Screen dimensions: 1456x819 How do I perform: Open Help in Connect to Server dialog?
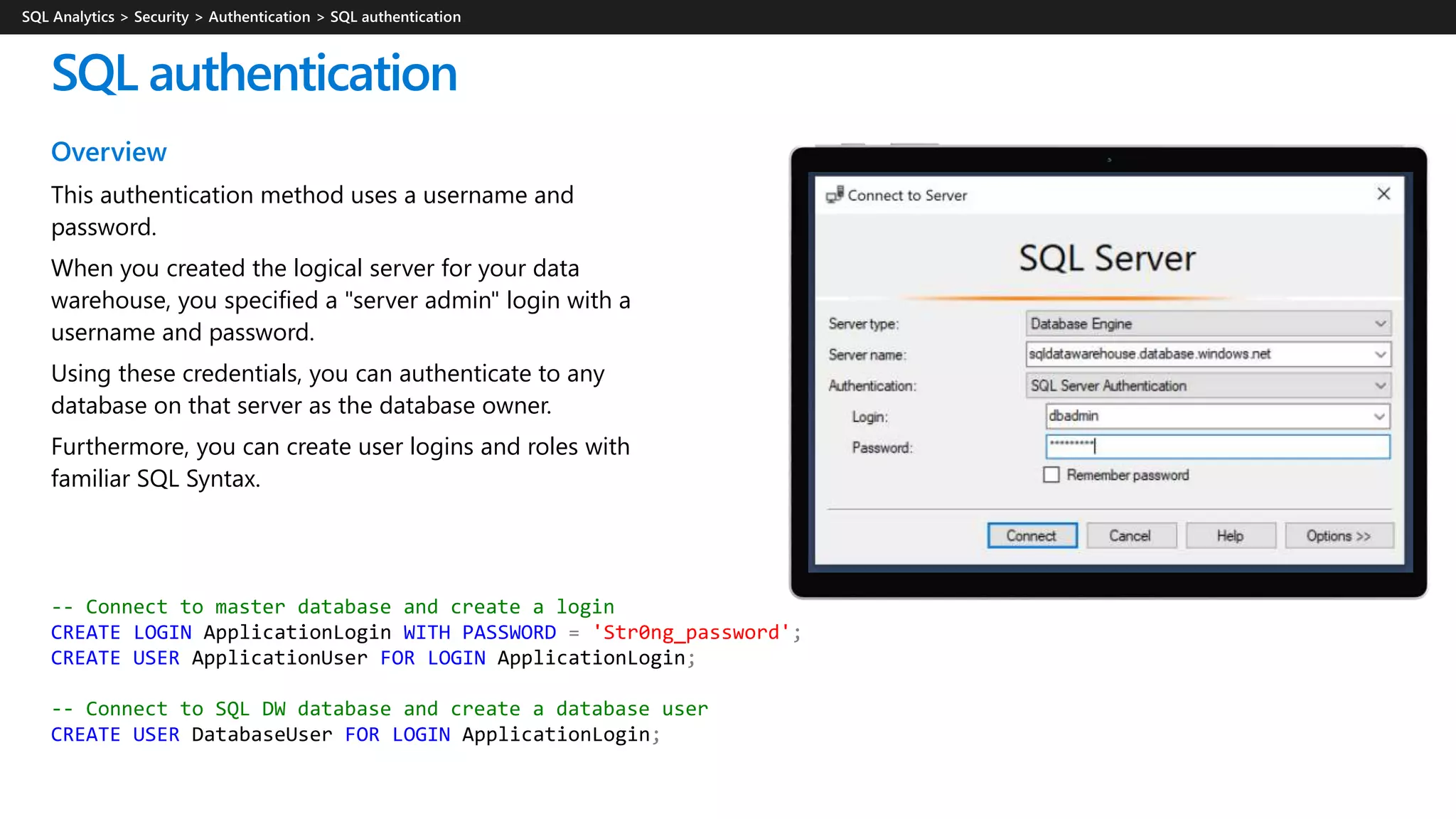(1230, 536)
